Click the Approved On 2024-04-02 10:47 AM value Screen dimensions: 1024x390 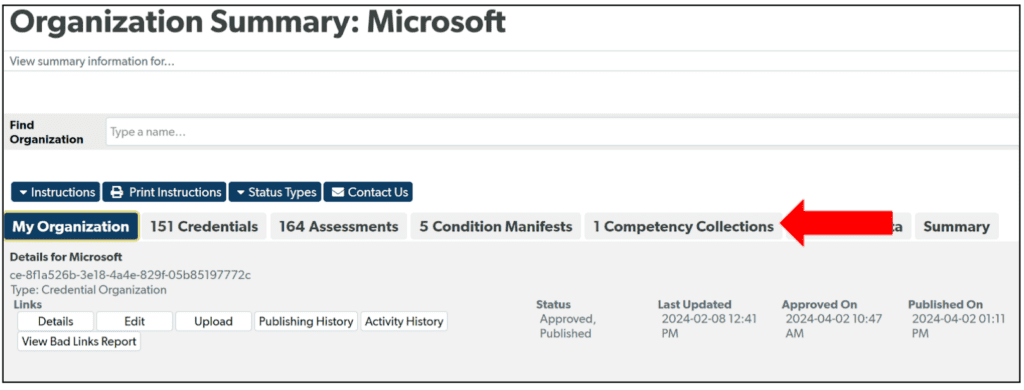(834, 327)
